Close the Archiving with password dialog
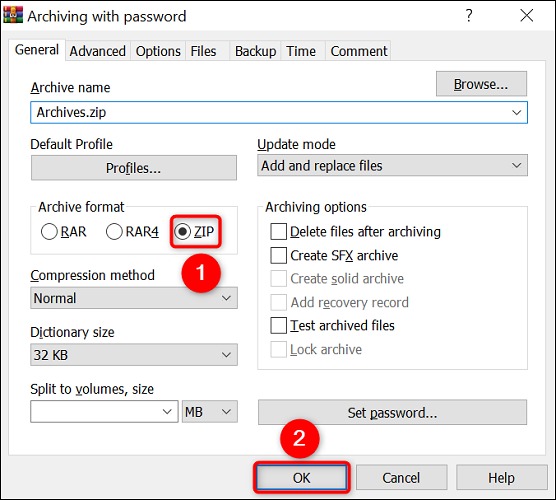556x500 pixels. pos(527,16)
